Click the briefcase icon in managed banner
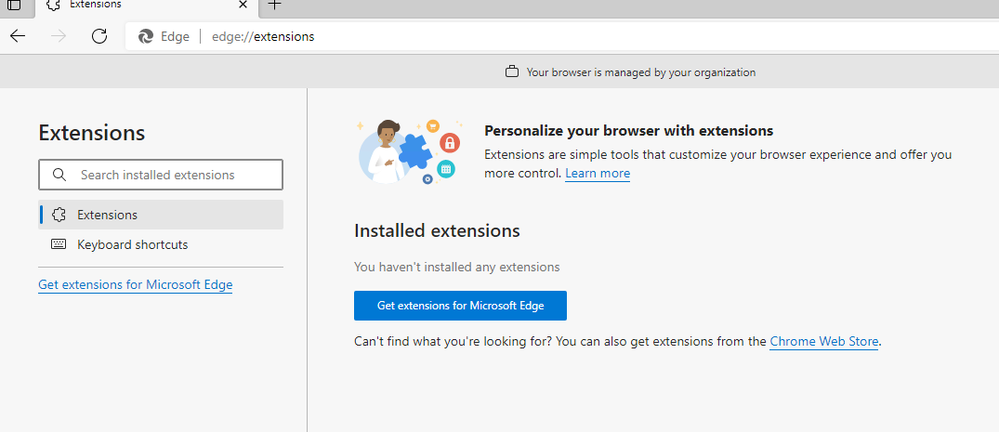This screenshot has width=999, height=432. click(512, 72)
